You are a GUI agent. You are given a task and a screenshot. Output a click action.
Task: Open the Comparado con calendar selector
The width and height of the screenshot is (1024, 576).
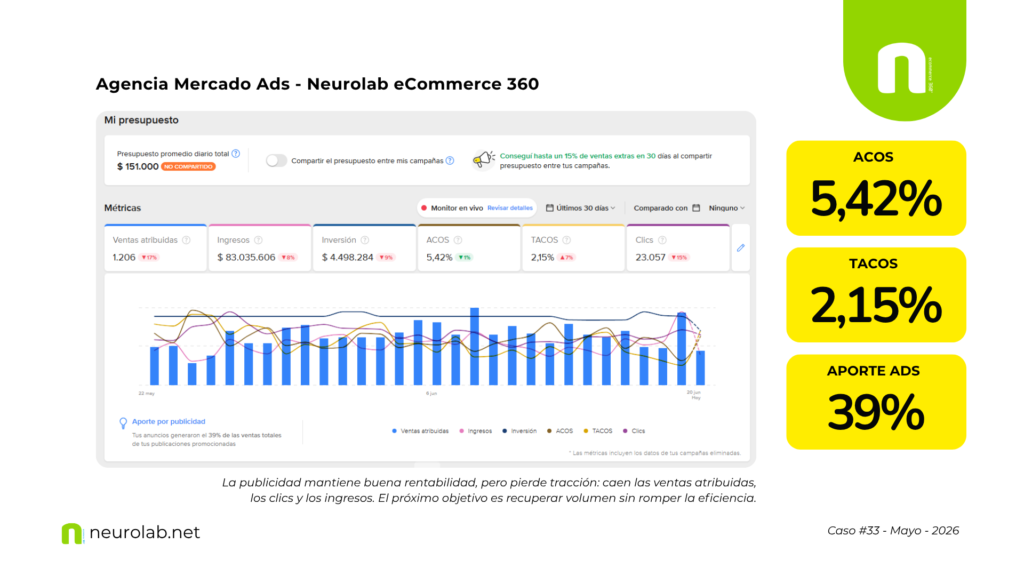[x=696, y=208]
